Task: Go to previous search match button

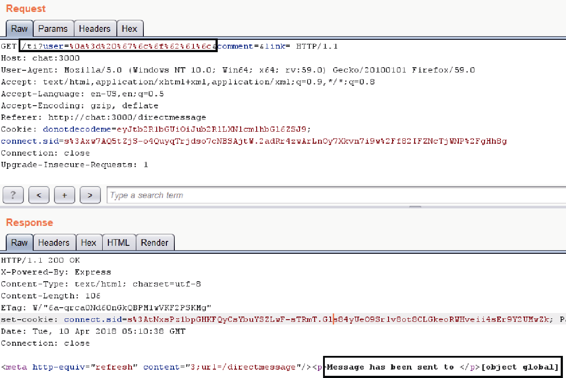Action: pyautogui.click(x=39, y=195)
